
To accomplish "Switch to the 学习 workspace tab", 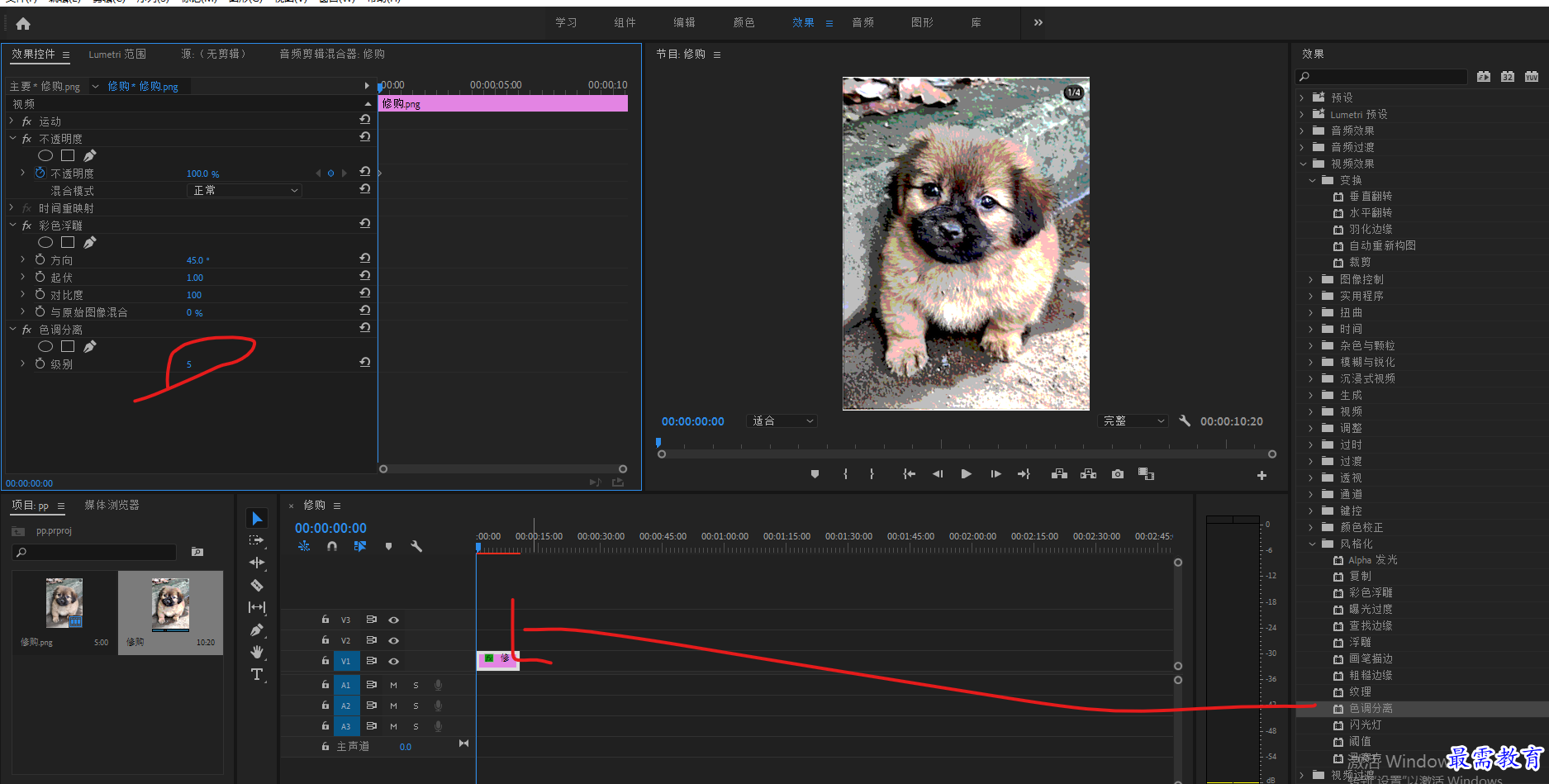I will (566, 22).
